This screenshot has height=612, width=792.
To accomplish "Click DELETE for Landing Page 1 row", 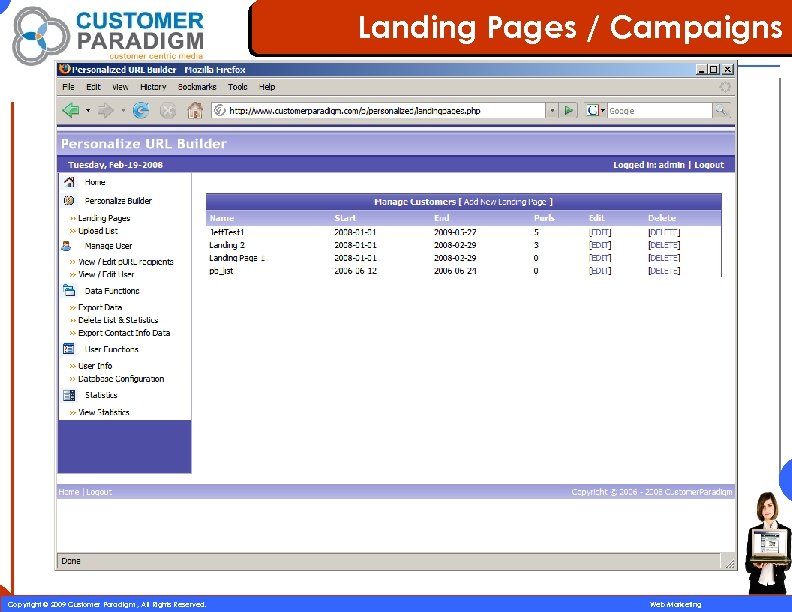I will coord(664,258).
